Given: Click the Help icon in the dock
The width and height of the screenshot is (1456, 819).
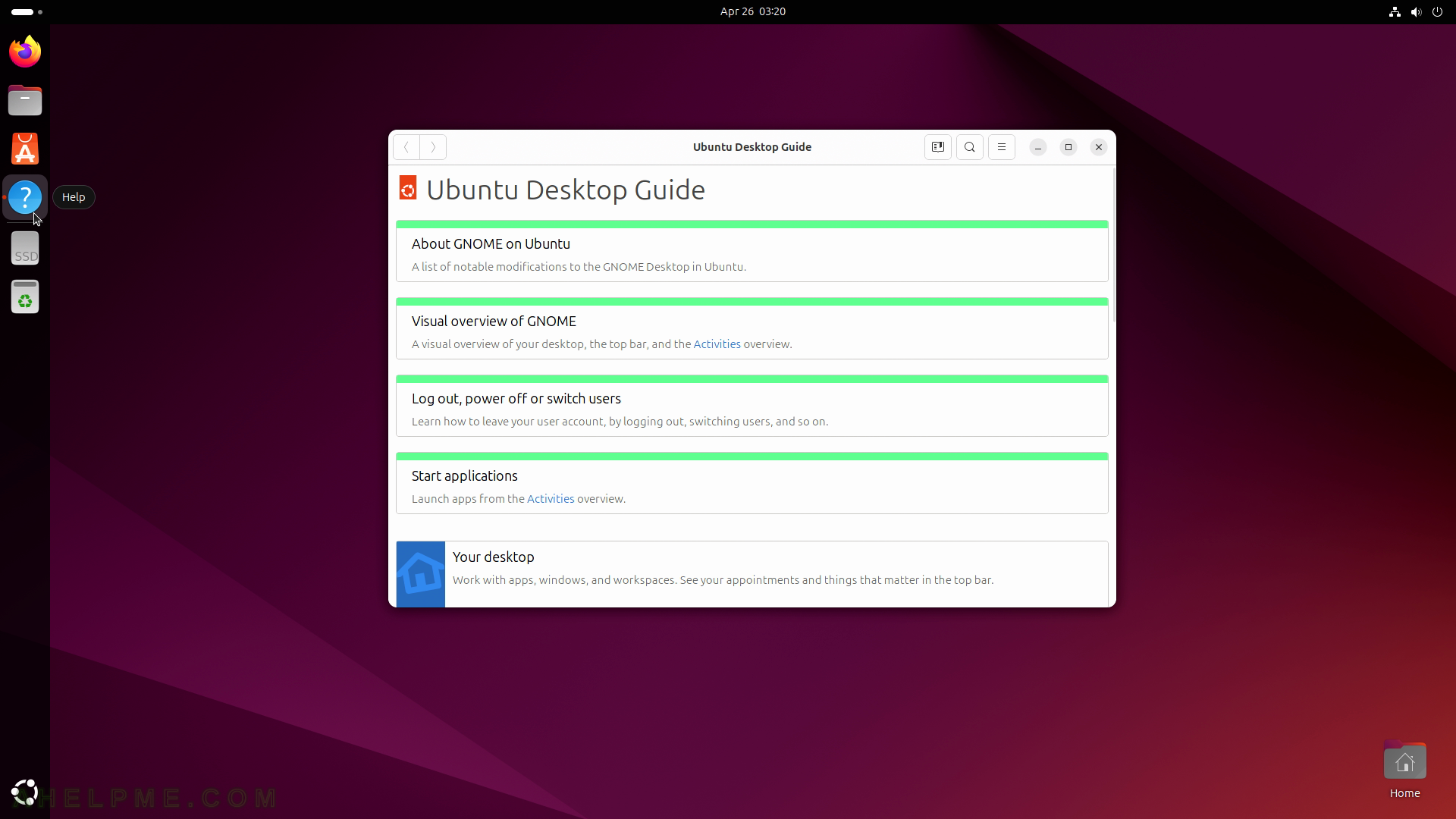Looking at the screenshot, I should (x=25, y=197).
